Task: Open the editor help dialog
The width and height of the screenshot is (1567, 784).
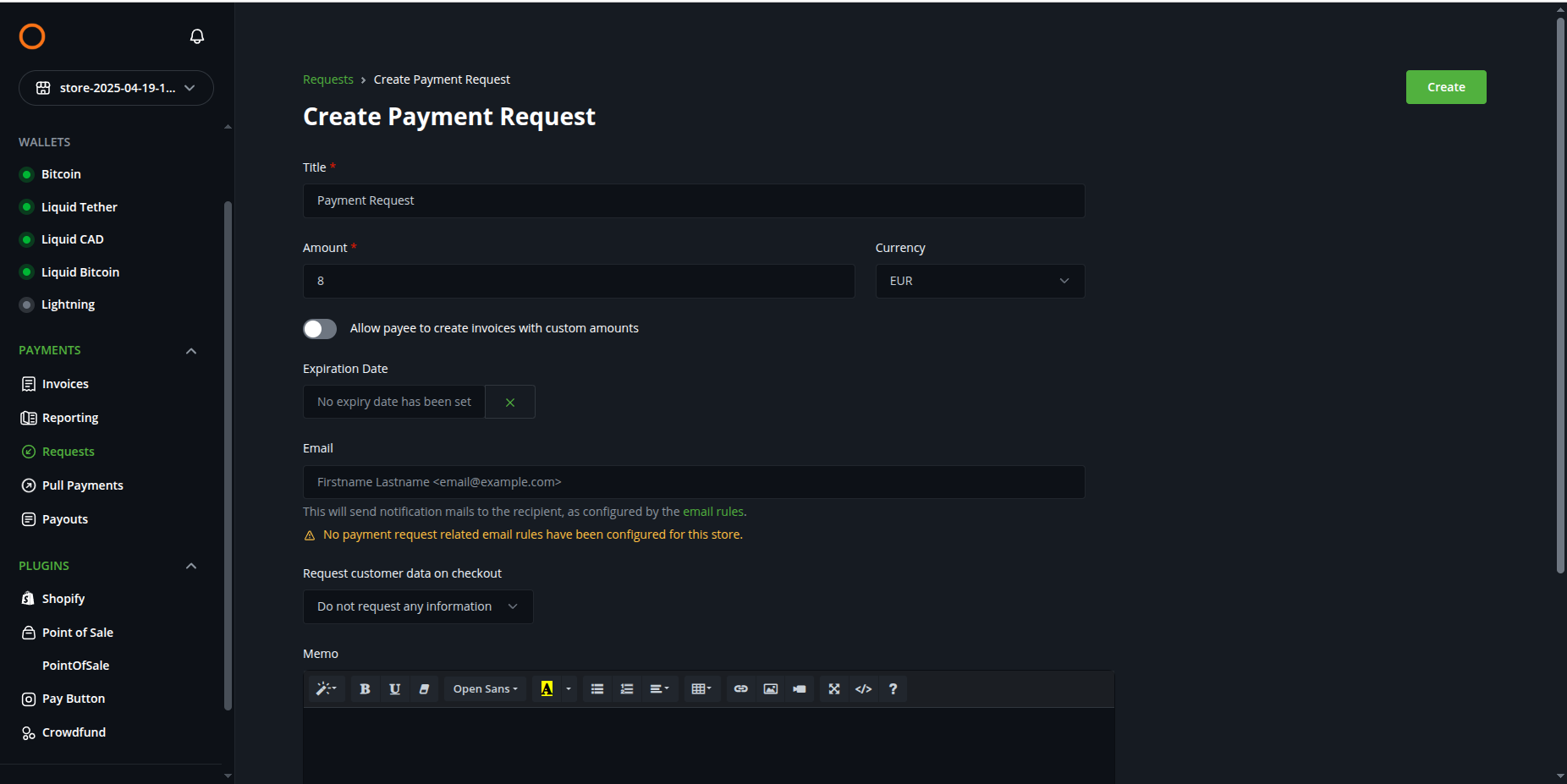Action: pyautogui.click(x=893, y=689)
